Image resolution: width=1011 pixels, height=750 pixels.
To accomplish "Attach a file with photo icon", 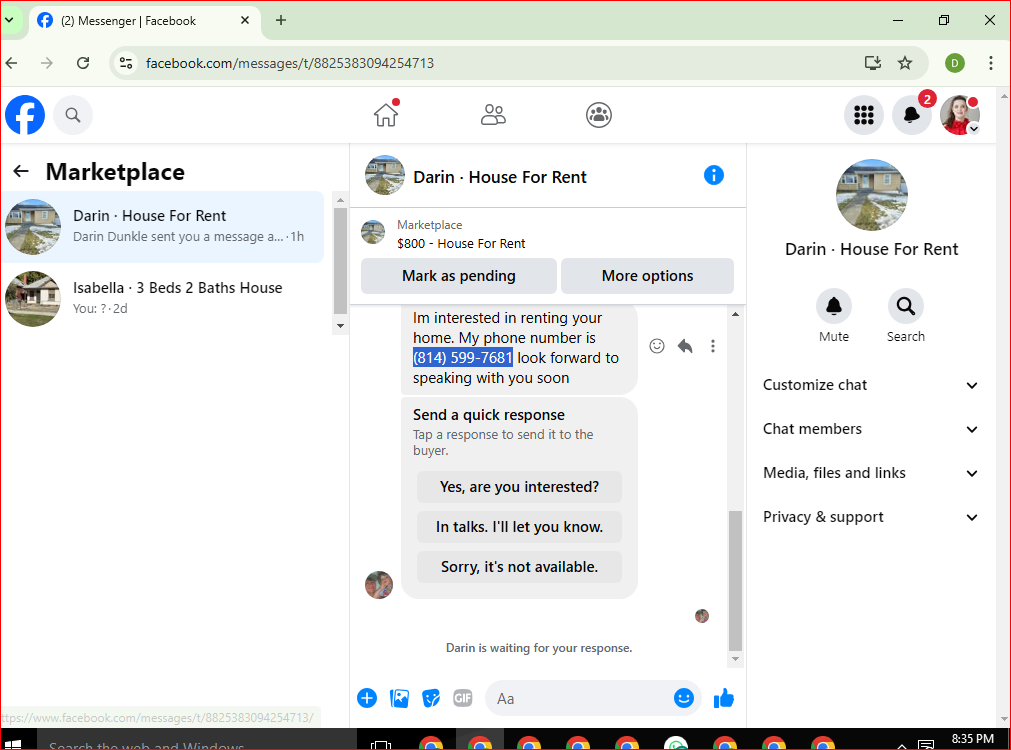I will 399,698.
